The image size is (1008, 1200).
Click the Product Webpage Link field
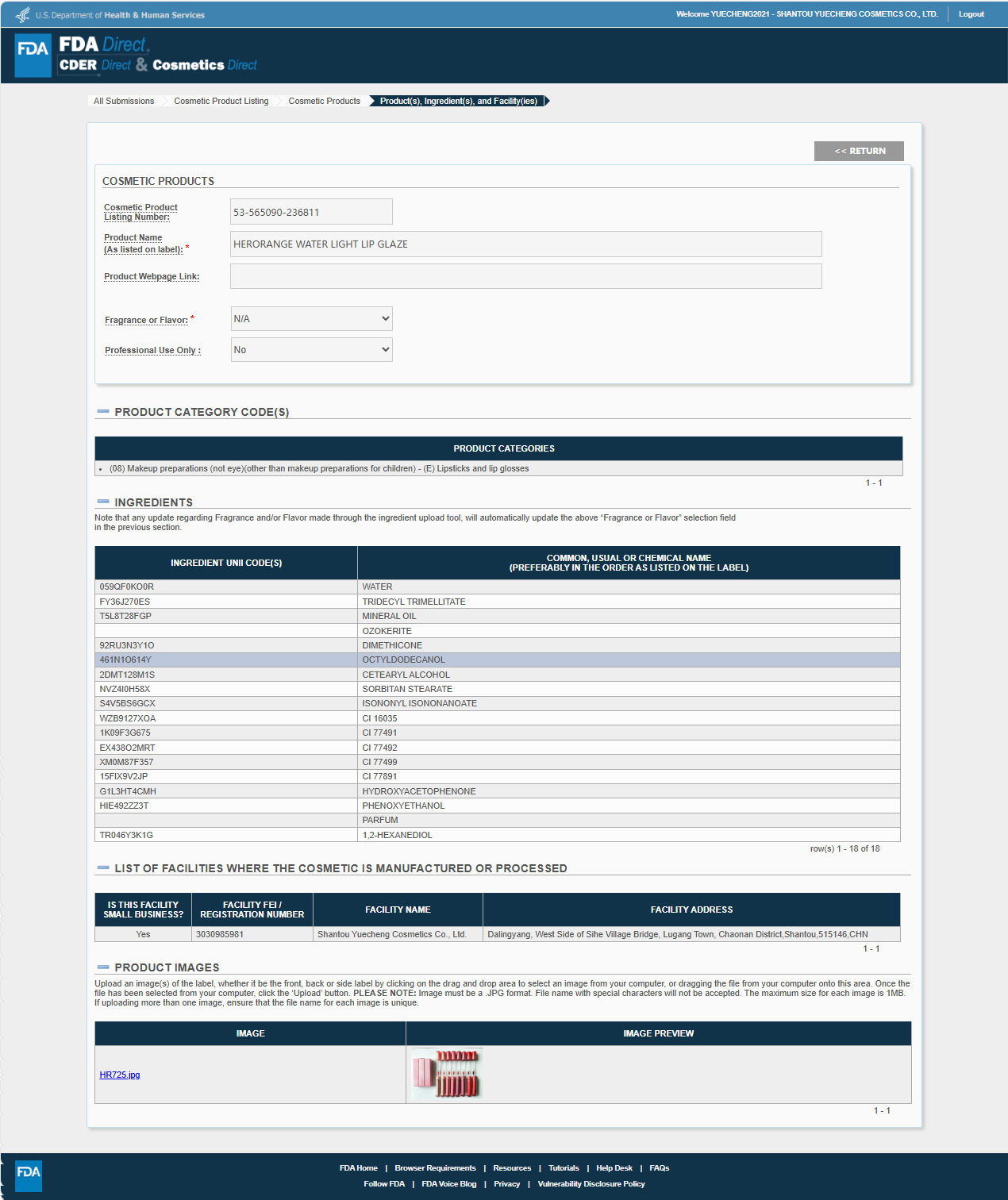point(525,276)
